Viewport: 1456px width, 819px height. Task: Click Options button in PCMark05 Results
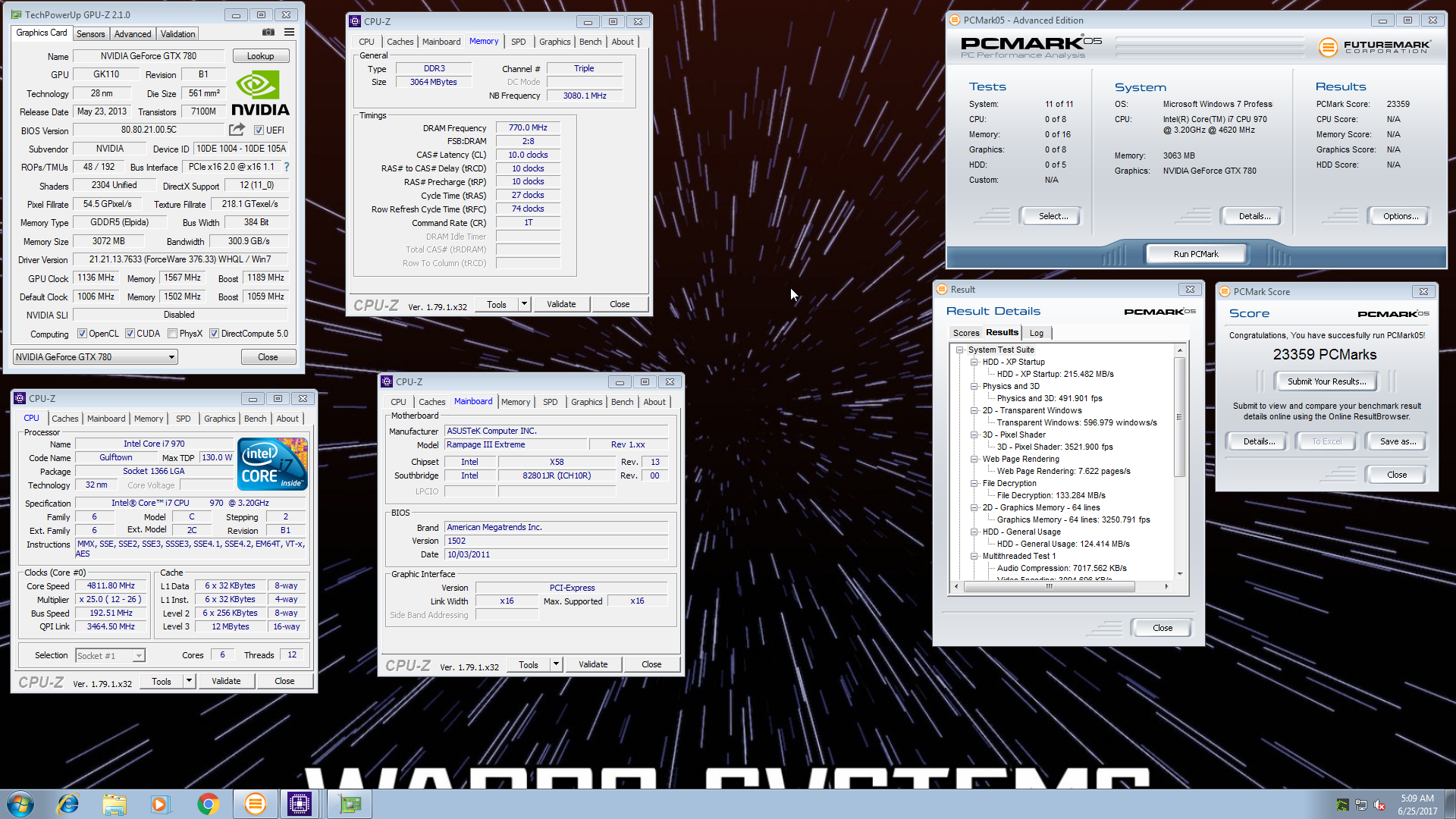1400,216
